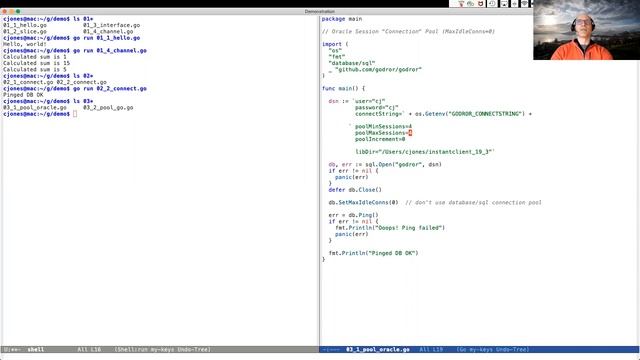Click the 'go run 02_2_connect.go' command line
640x360 pixels.
pyautogui.click(x=110, y=89)
